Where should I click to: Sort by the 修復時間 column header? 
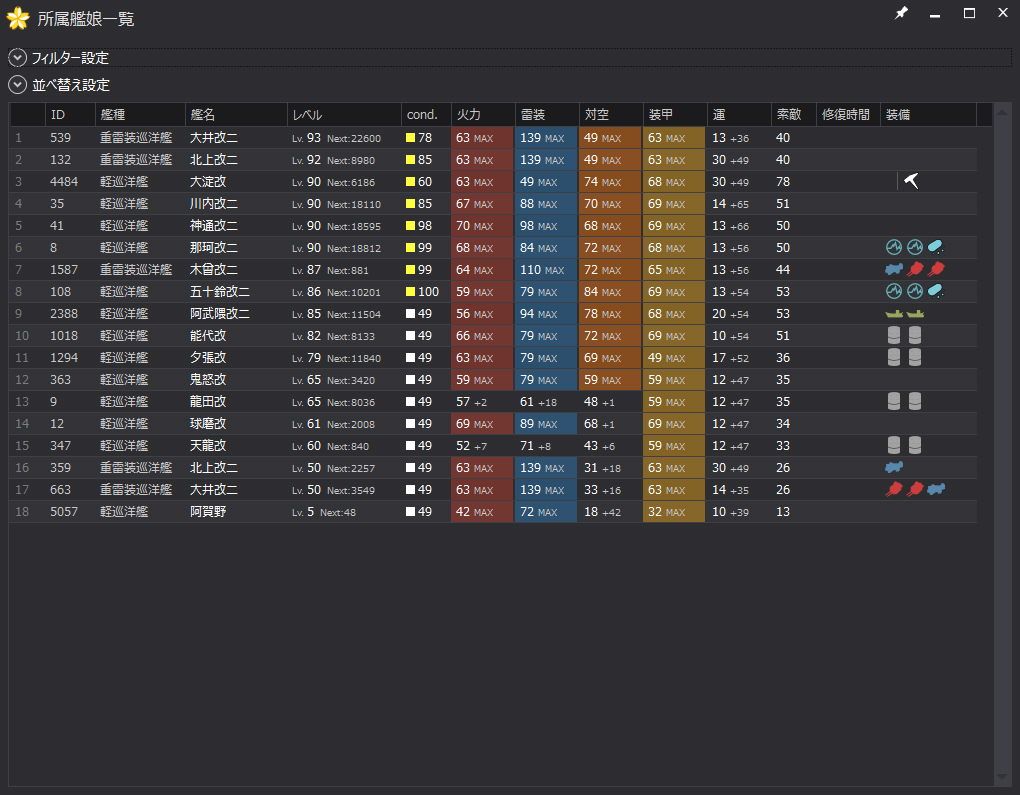[x=848, y=115]
